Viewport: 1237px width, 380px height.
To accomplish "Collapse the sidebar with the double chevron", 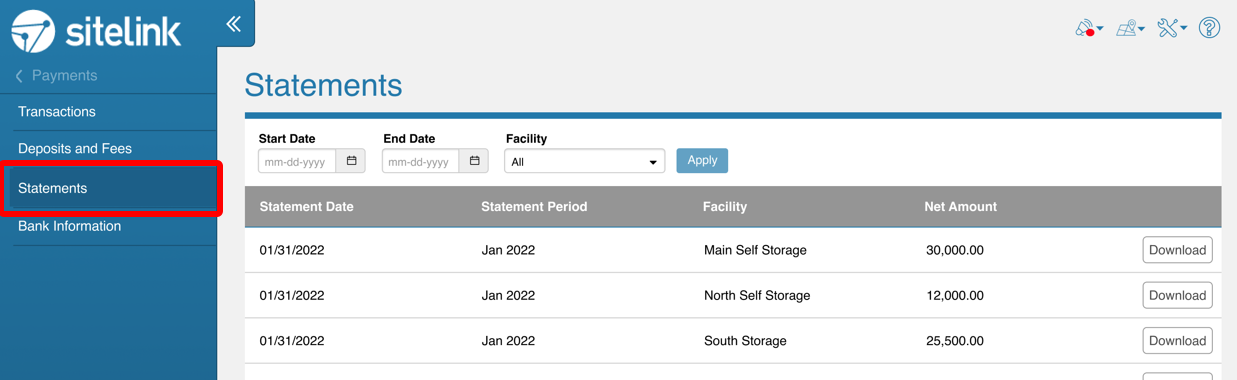I will click(233, 24).
